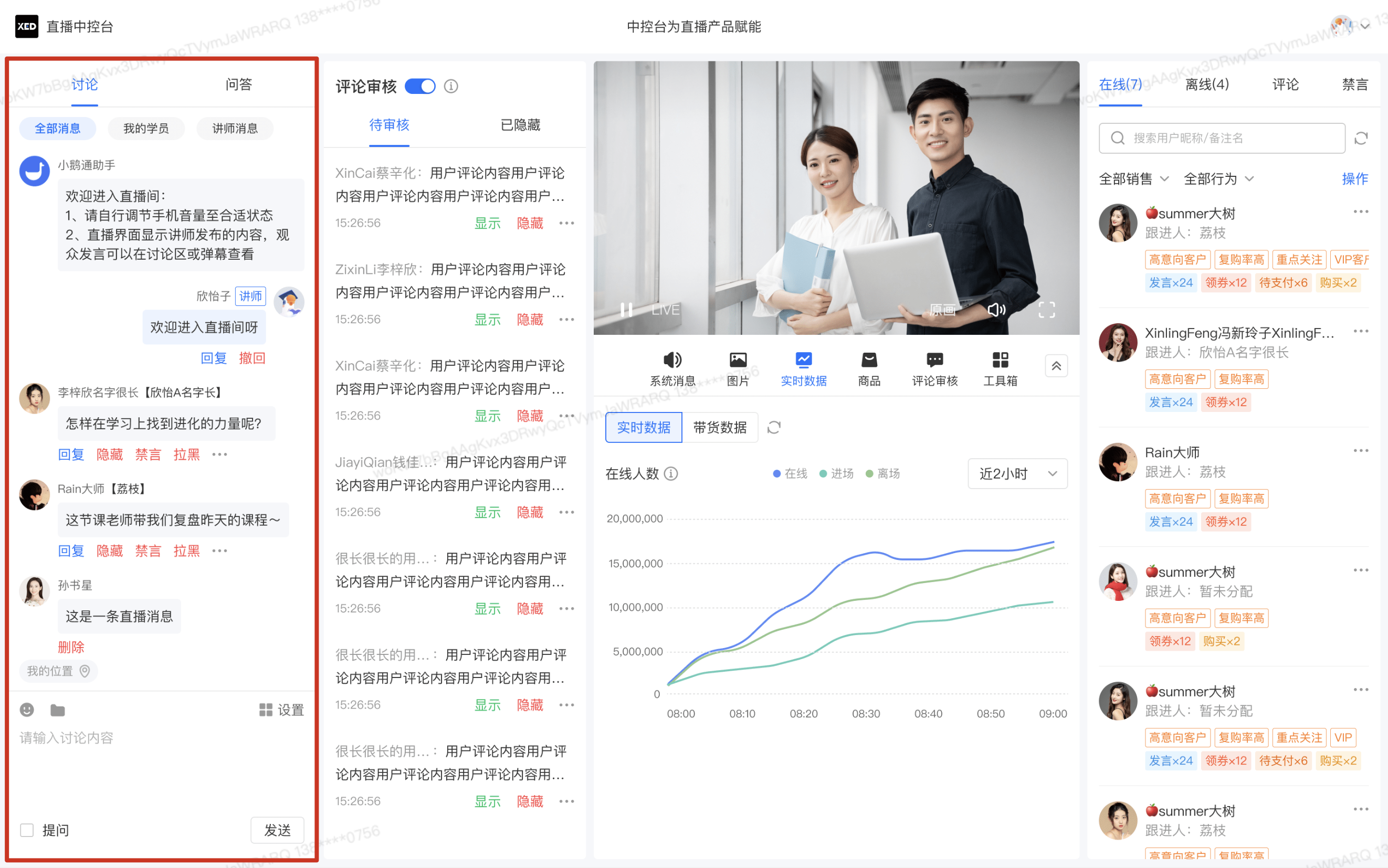Enter fullscreen for the live video
This screenshot has width=1388, height=868.
[x=1046, y=310]
